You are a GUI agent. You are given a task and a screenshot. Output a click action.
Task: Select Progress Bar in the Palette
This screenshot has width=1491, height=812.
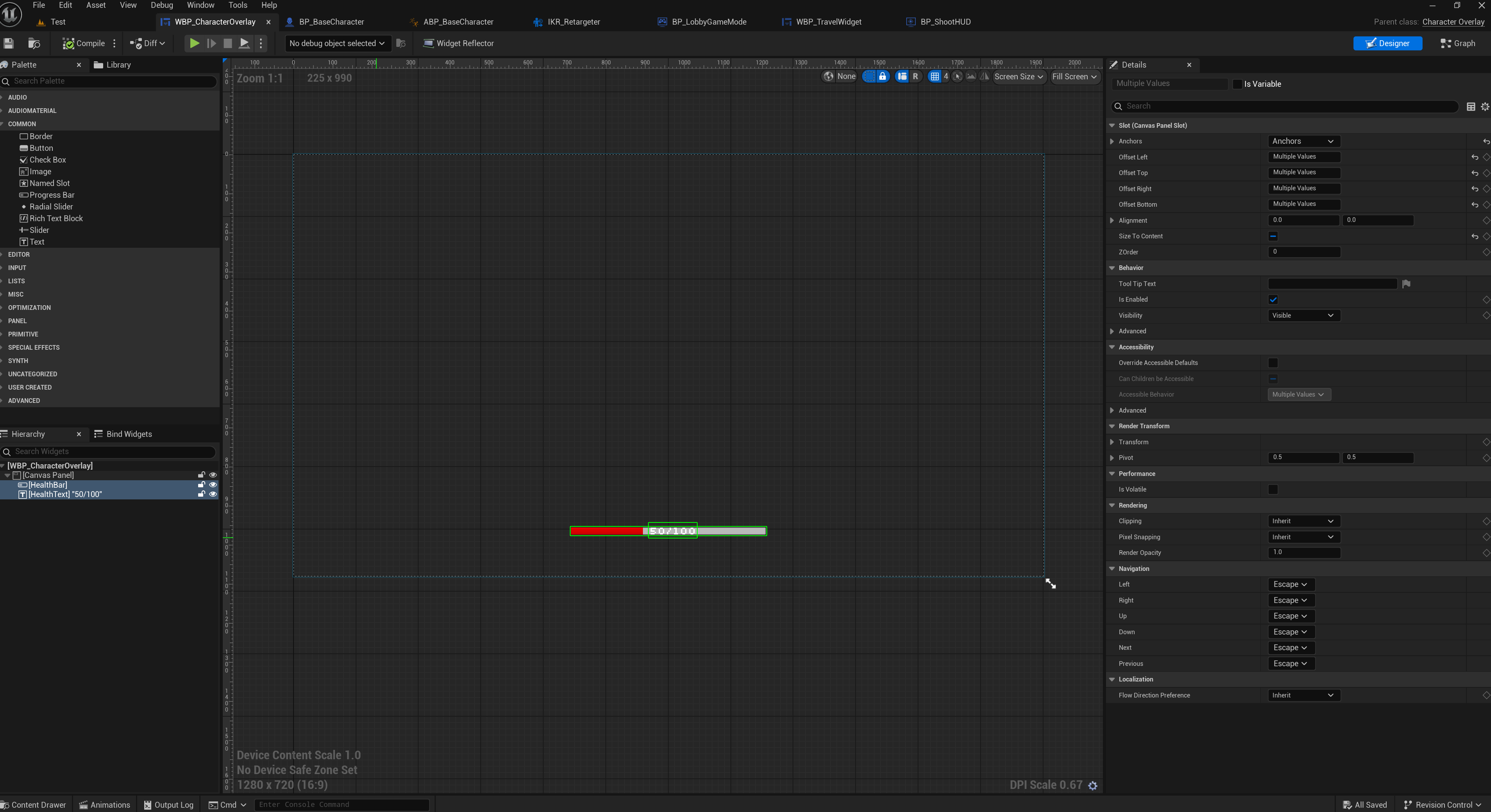click(52, 195)
